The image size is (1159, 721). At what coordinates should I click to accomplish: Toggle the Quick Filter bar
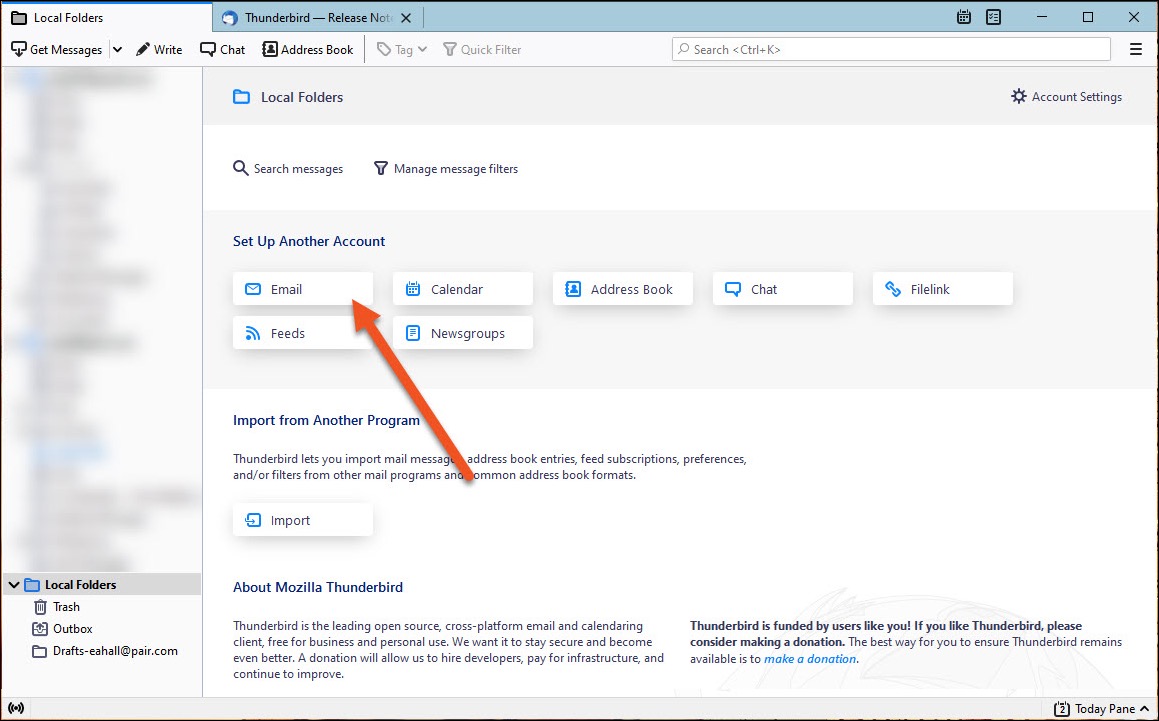(x=482, y=50)
